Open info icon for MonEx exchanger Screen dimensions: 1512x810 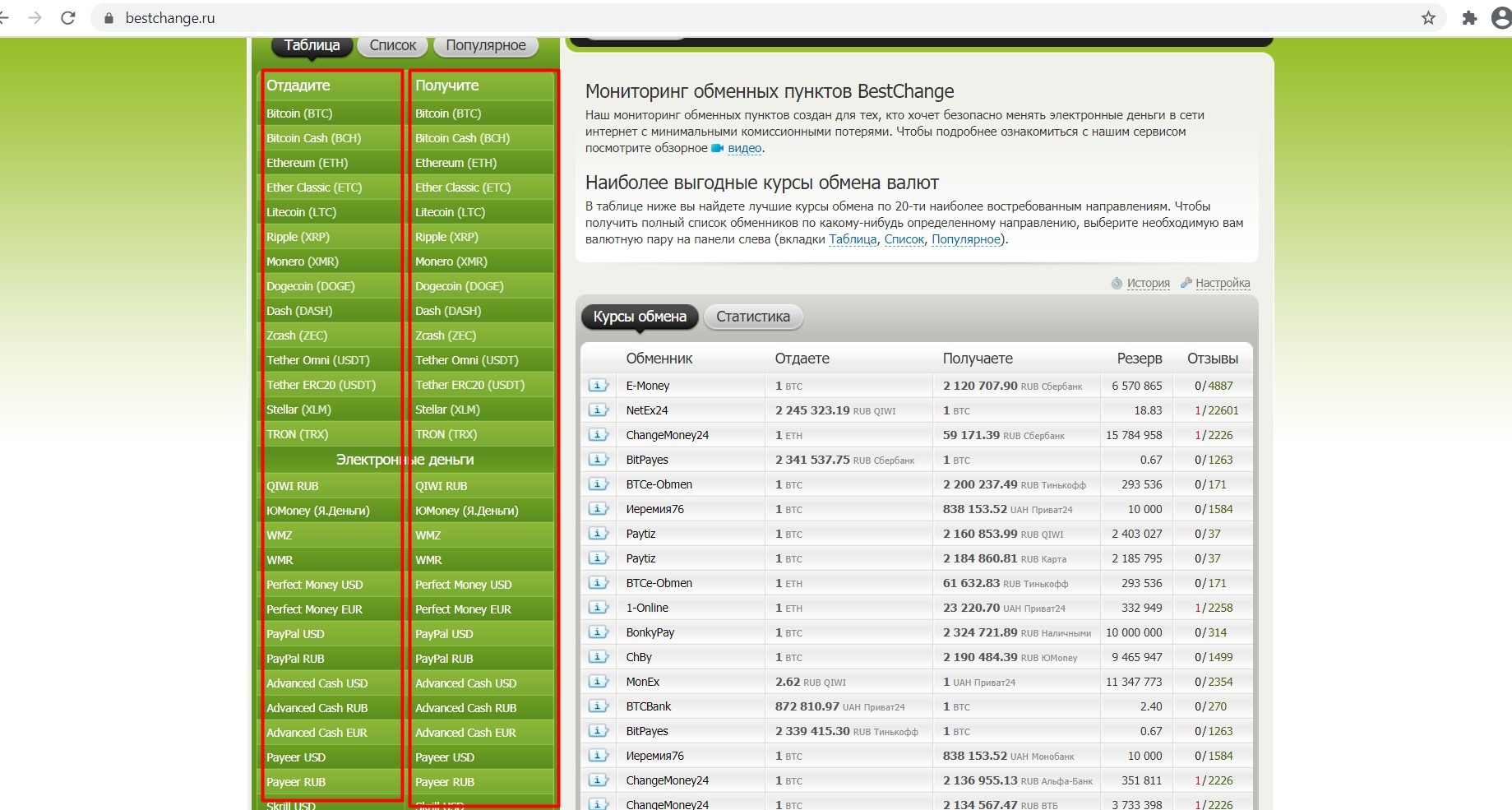point(598,682)
